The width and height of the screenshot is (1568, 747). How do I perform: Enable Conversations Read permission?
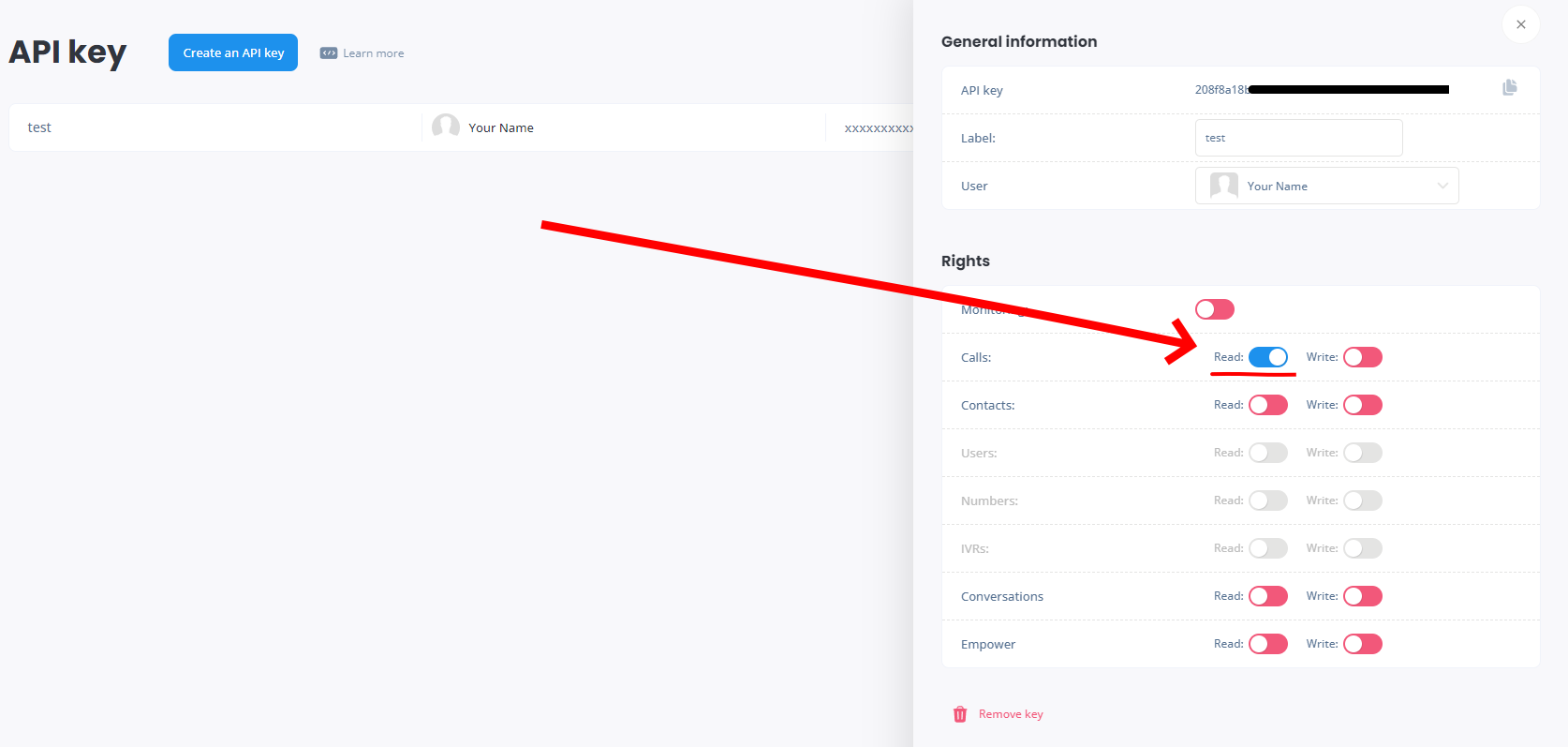(1268, 596)
